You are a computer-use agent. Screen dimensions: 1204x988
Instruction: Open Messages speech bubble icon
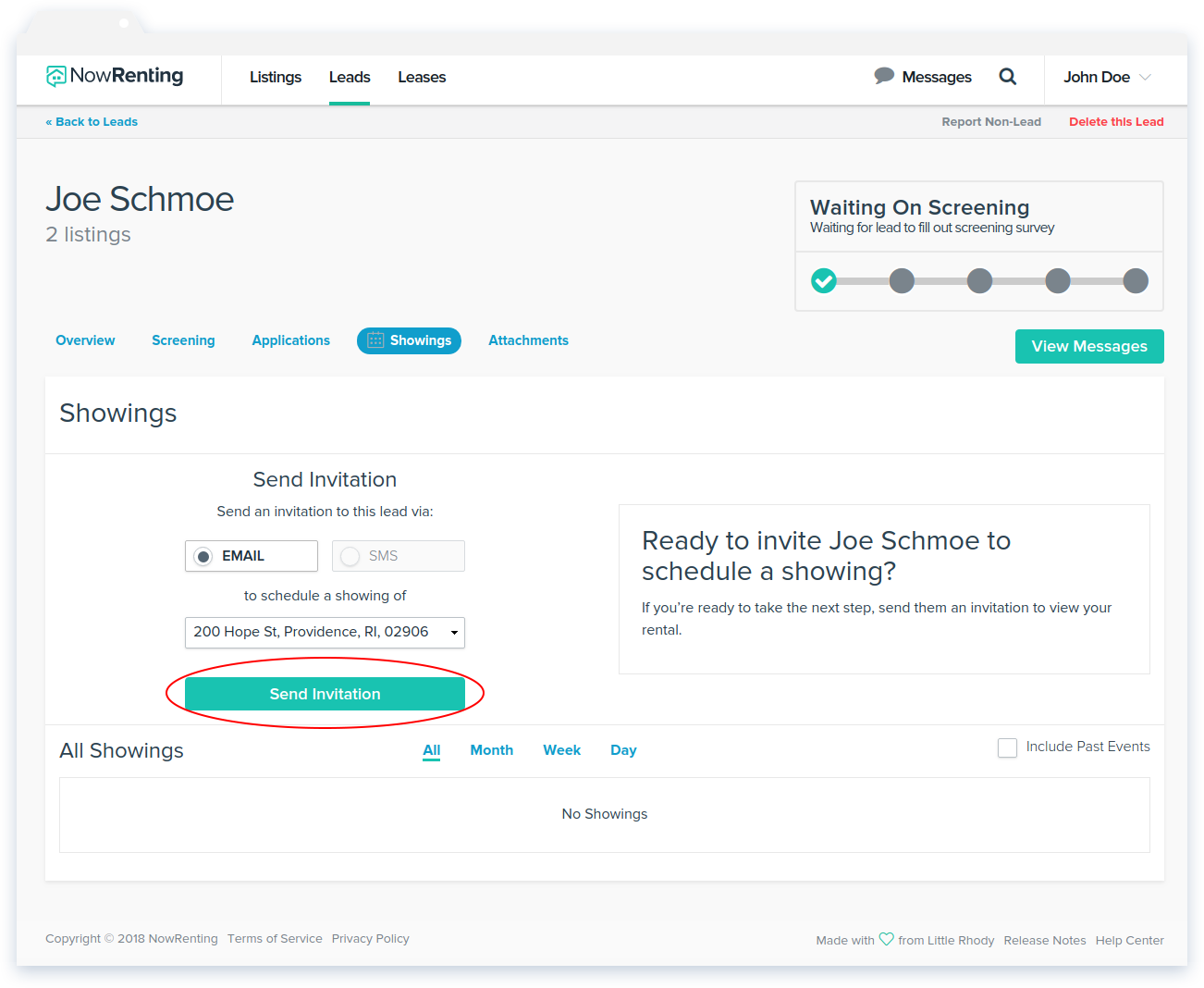884,76
